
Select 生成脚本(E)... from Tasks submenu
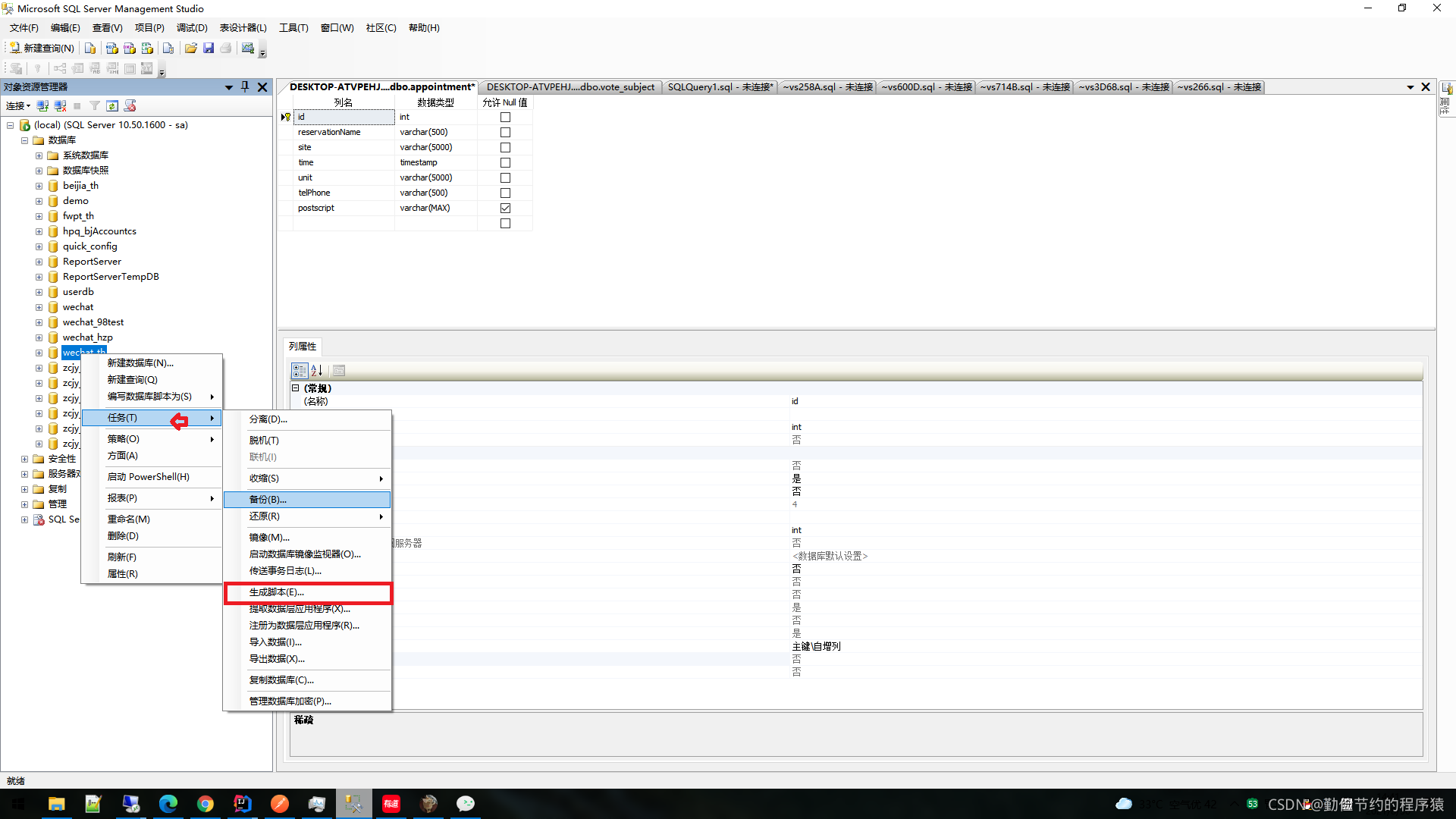pos(277,592)
